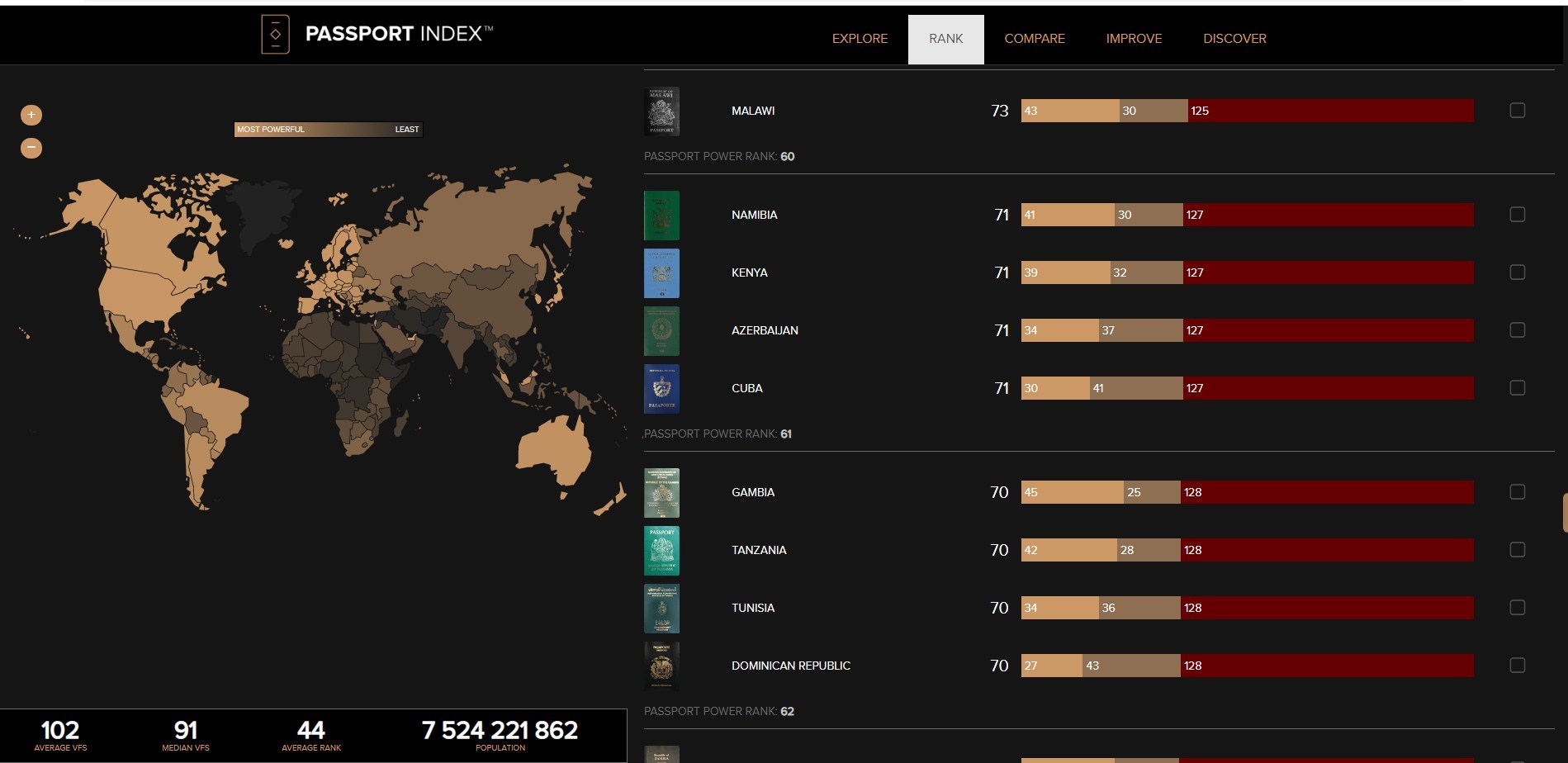Zoom out the map with minus button
This screenshot has width=1568, height=763.
31,148
